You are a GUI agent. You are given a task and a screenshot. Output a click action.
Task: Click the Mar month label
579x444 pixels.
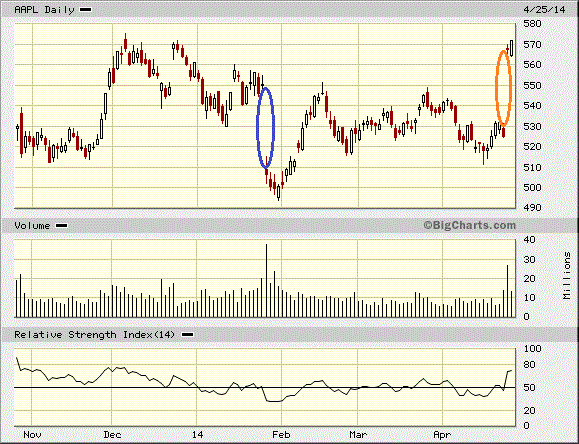point(358,434)
